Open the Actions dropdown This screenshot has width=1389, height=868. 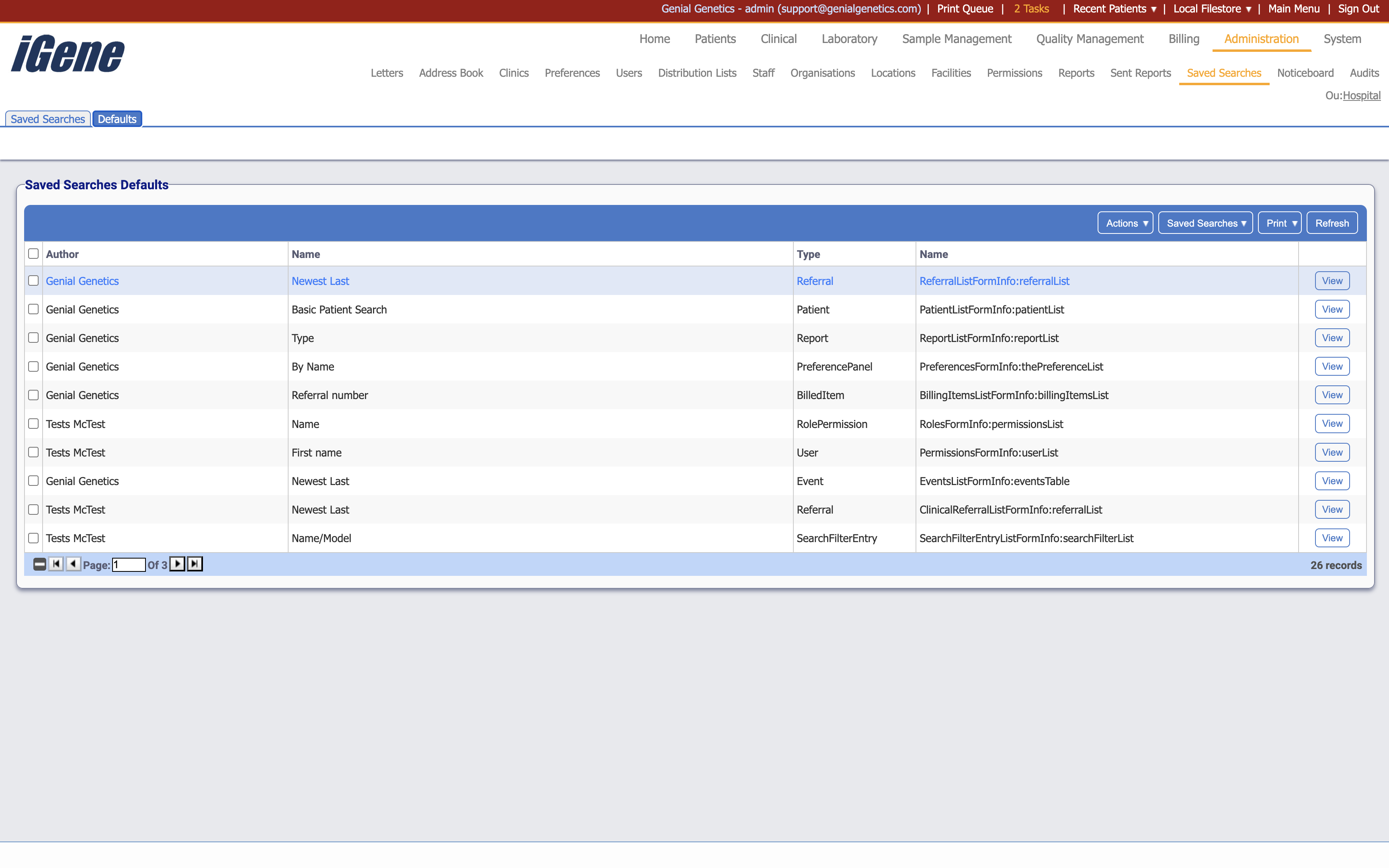click(x=1125, y=223)
